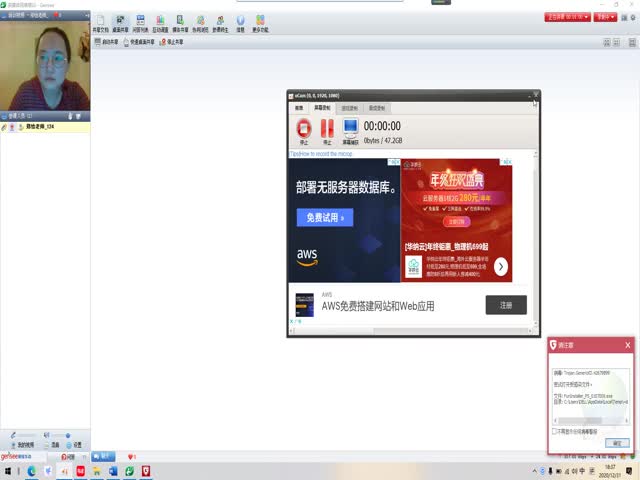Pause the oCam recording
640x480 pixels.
click(x=327, y=131)
